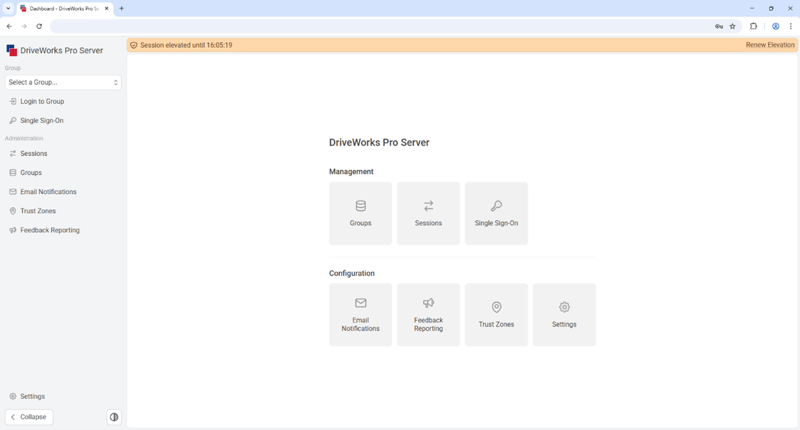Open Single Sign-On from the sidebar
This screenshot has height=430, width=800.
[63, 120]
